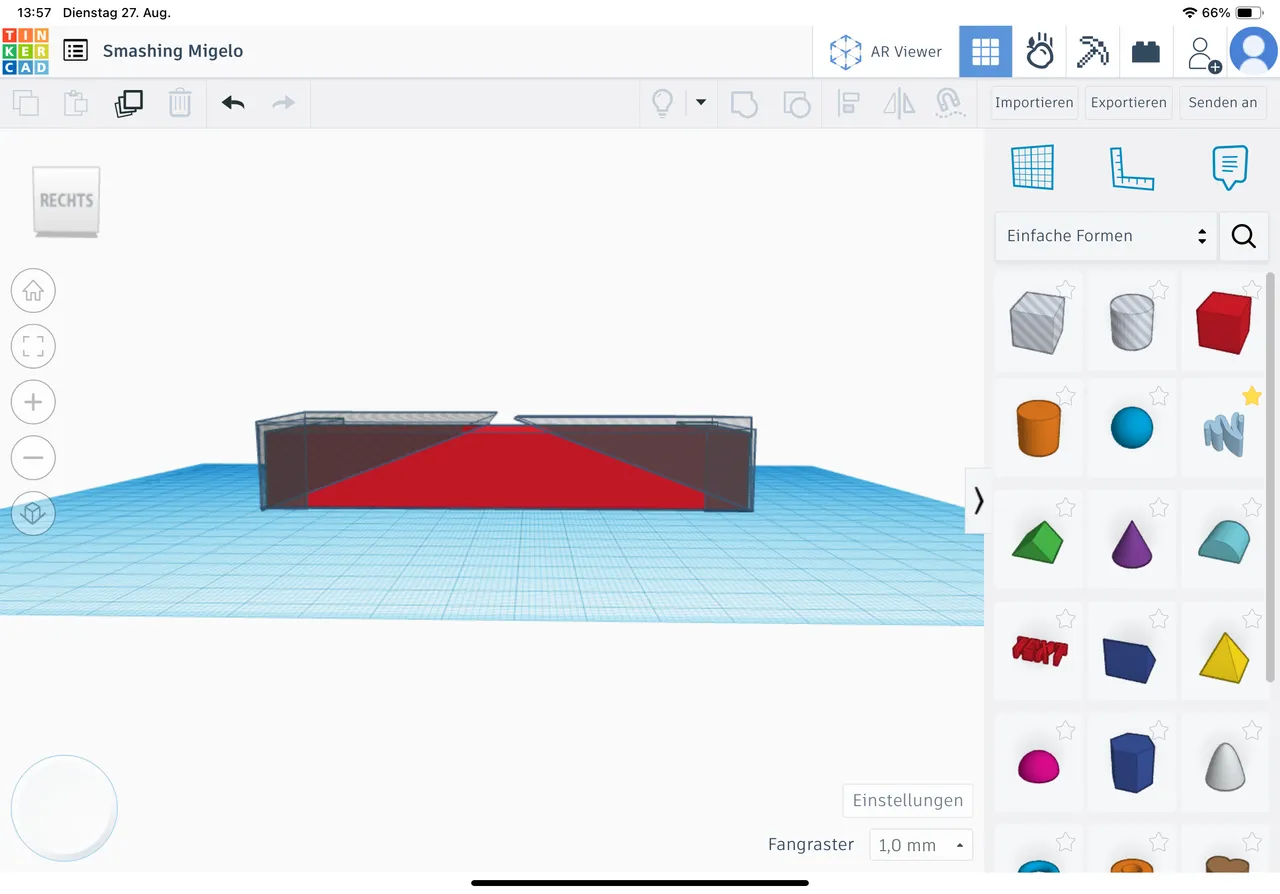Favorite the red box shape star
Viewport: 1280px width, 894px height.
[1251, 290]
